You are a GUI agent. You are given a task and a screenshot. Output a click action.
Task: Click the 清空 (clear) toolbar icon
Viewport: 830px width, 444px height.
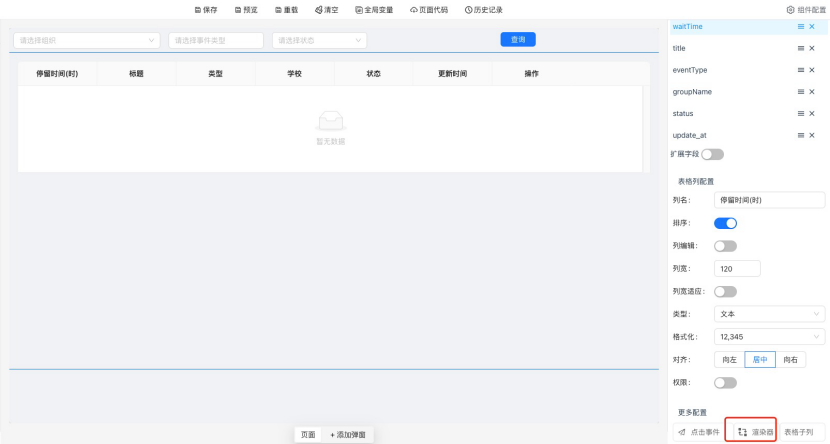coord(326,9)
